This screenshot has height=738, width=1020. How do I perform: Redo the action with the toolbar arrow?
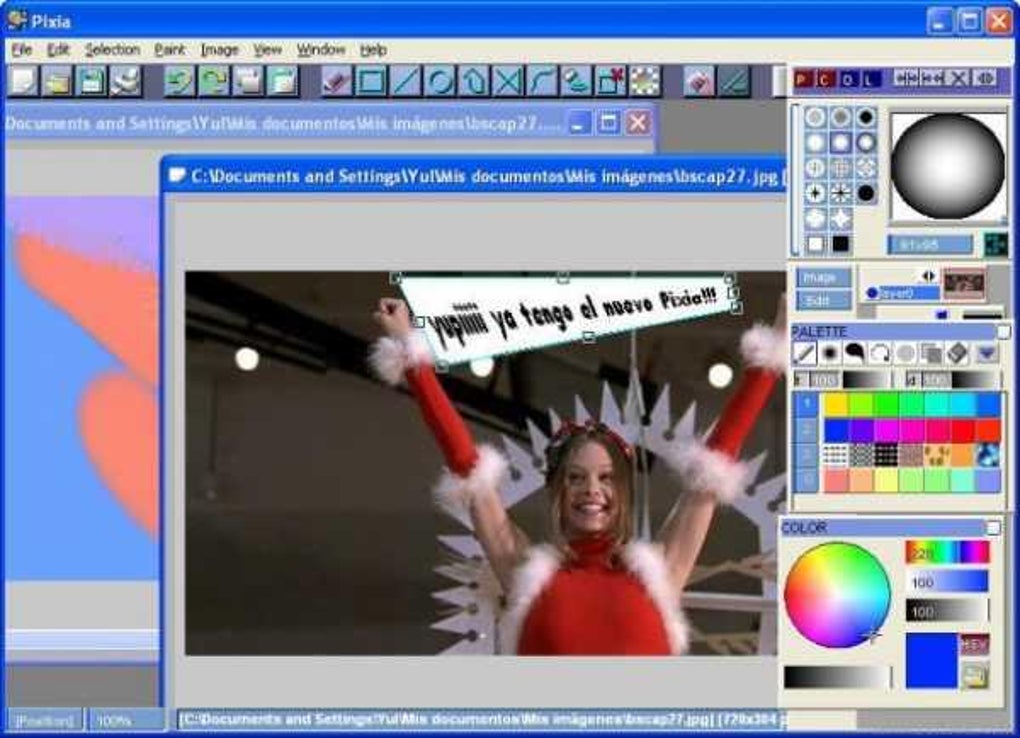pos(213,82)
